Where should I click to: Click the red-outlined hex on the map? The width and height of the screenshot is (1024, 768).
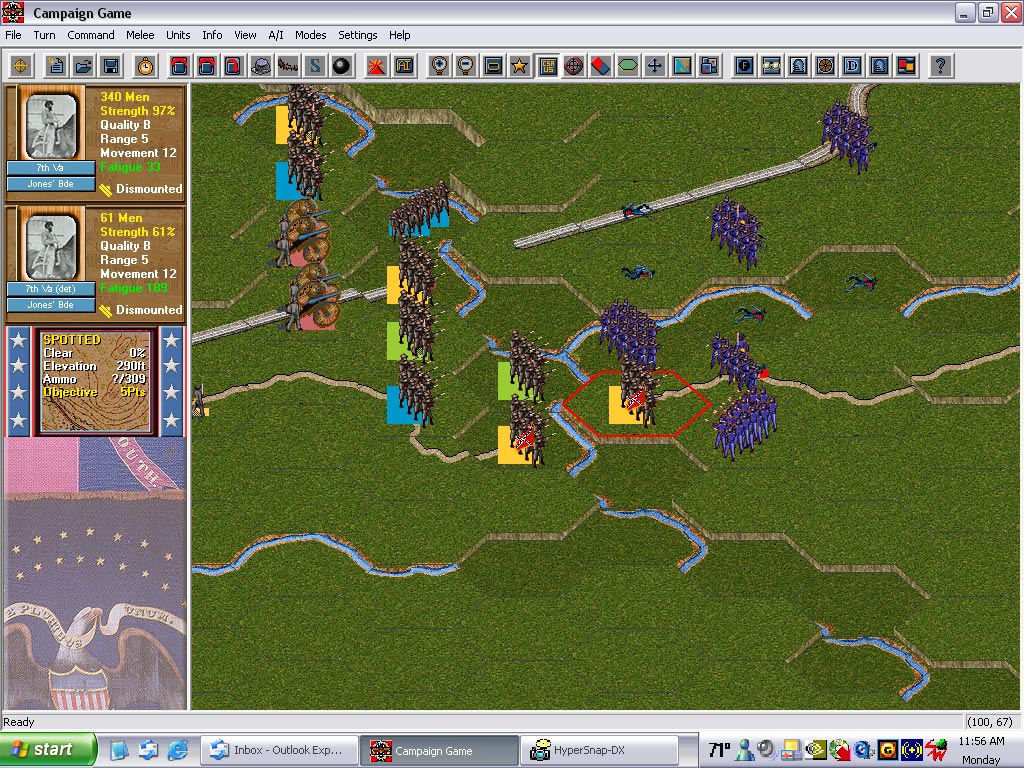pos(636,403)
